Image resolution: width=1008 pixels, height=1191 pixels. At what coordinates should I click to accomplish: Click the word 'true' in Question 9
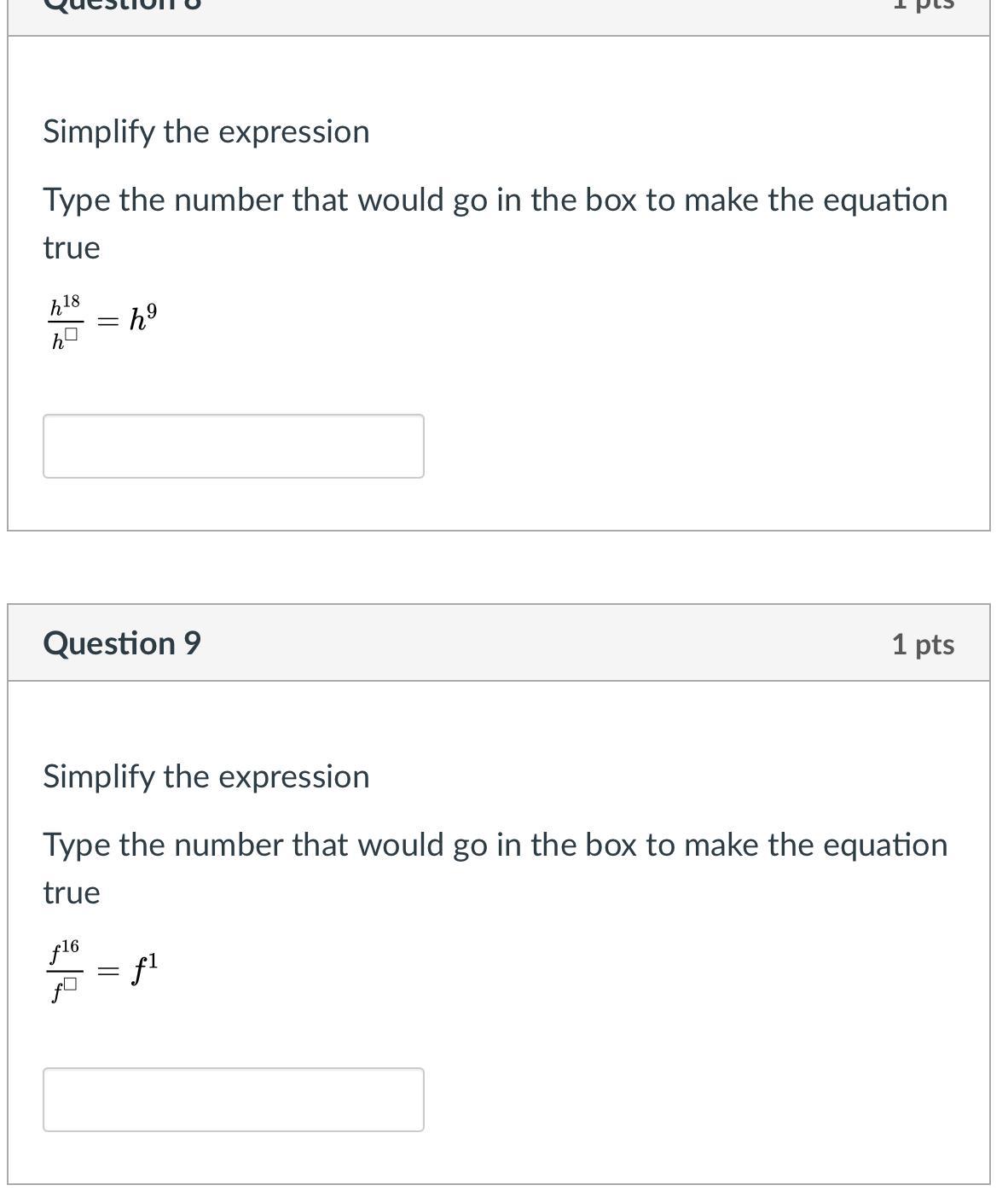tap(72, 892)
